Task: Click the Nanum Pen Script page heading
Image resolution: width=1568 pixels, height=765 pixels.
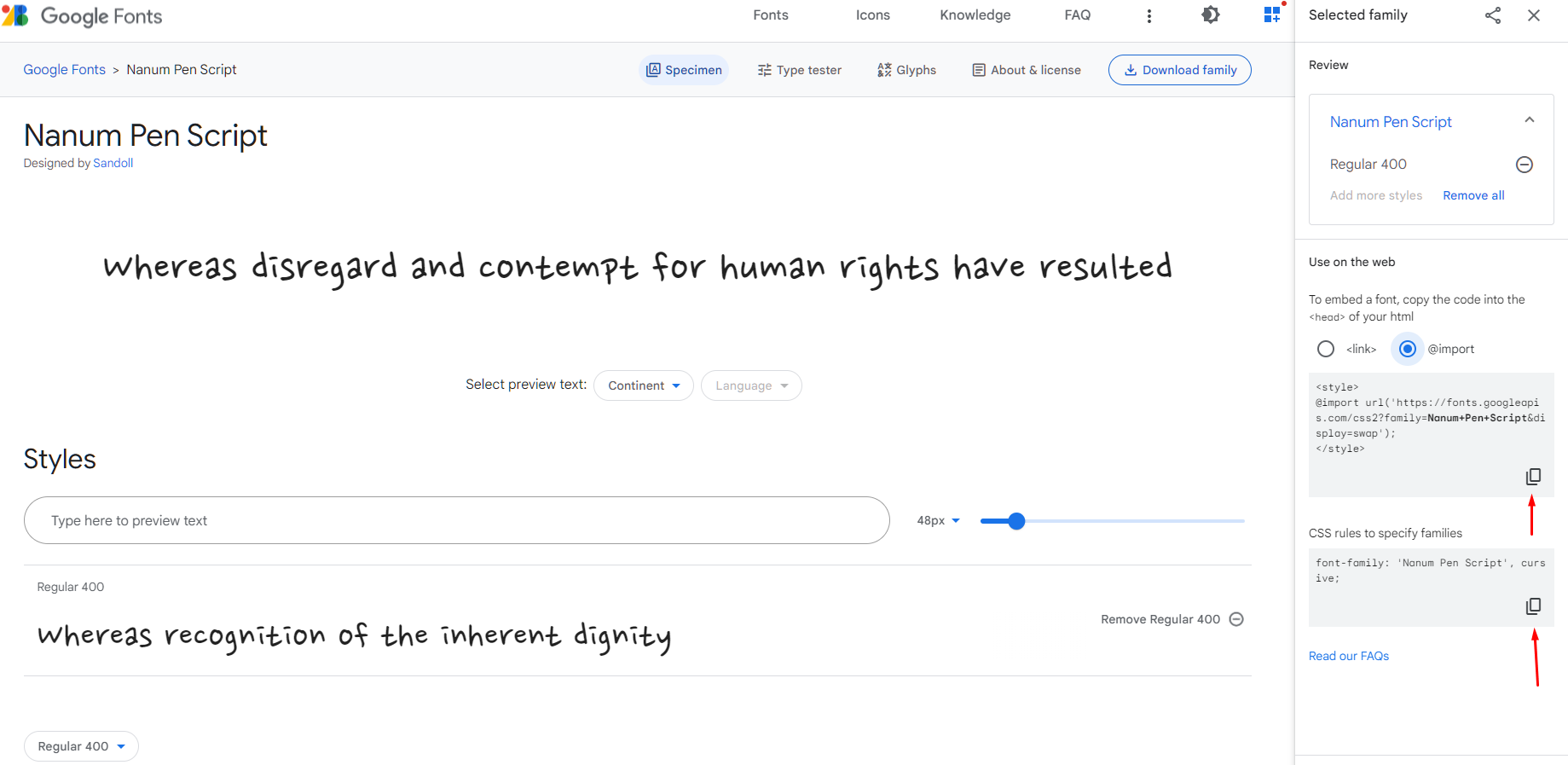Action: pyautogui.click(x=146, y=136)
